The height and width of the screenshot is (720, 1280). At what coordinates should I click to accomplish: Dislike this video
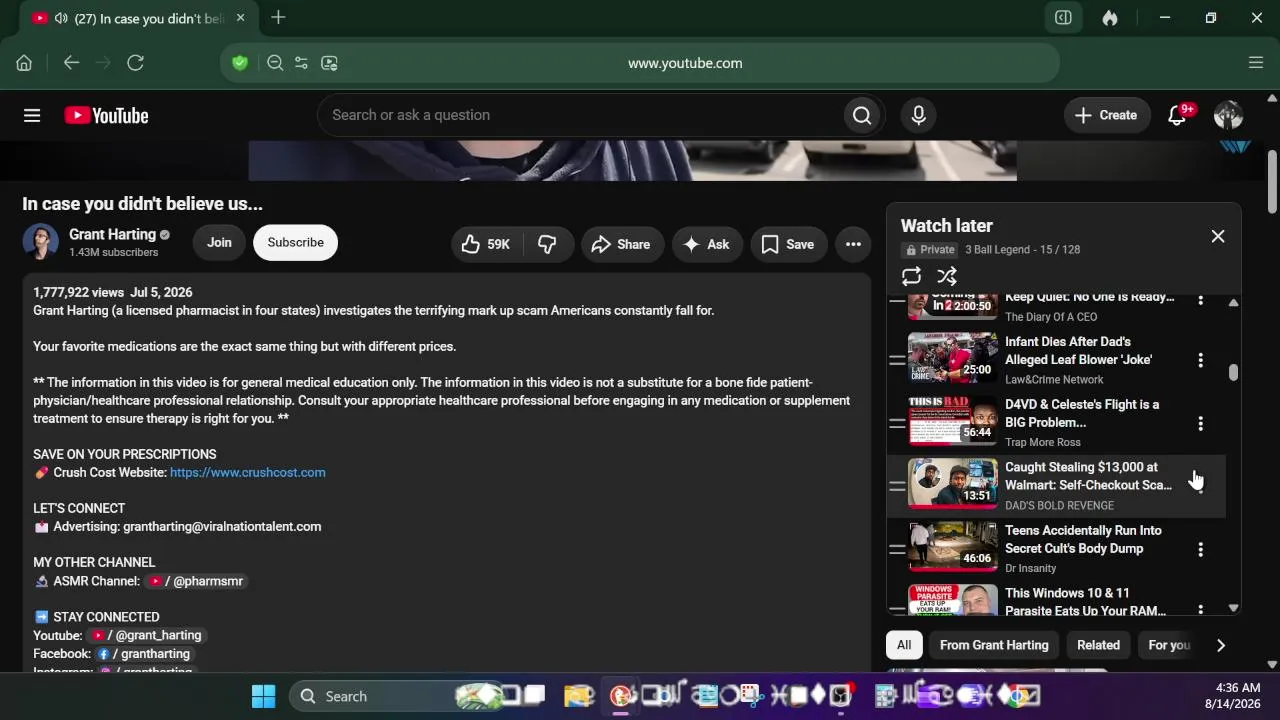click(548, 244)
